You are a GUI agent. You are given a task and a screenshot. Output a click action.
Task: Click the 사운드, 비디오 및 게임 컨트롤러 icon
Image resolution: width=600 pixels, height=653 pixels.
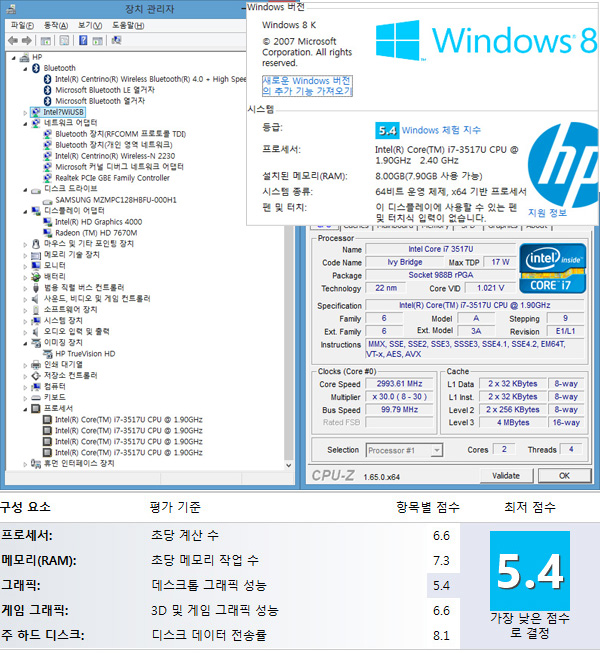tap(36, 299)
